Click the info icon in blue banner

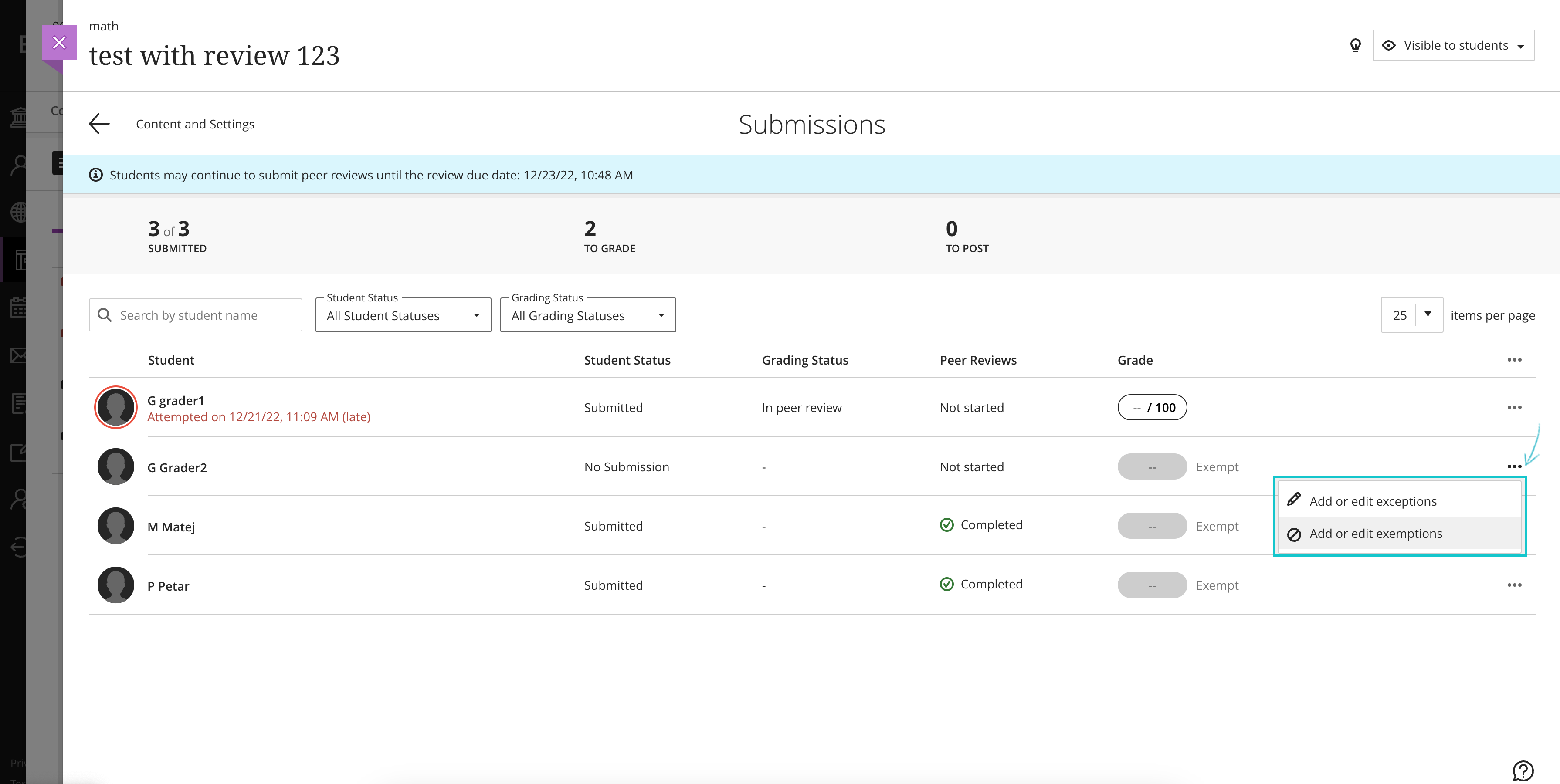coord(96,175)
